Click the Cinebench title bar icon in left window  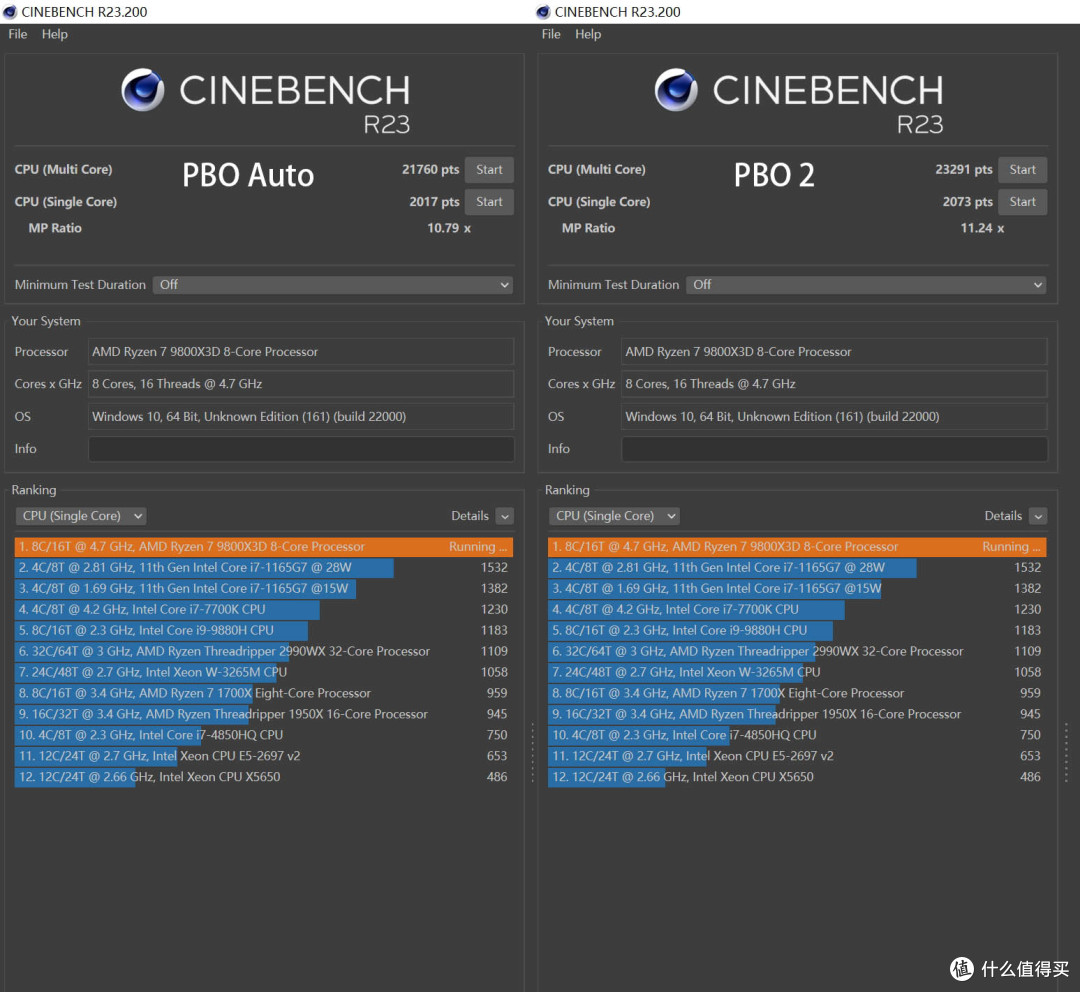pos(10,12)
